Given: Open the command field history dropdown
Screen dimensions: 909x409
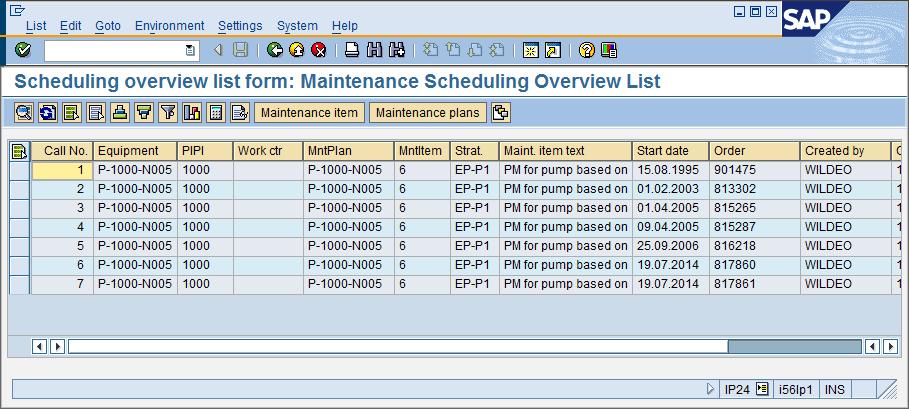Looking at the screenshot, I should (x=190, y=50).
